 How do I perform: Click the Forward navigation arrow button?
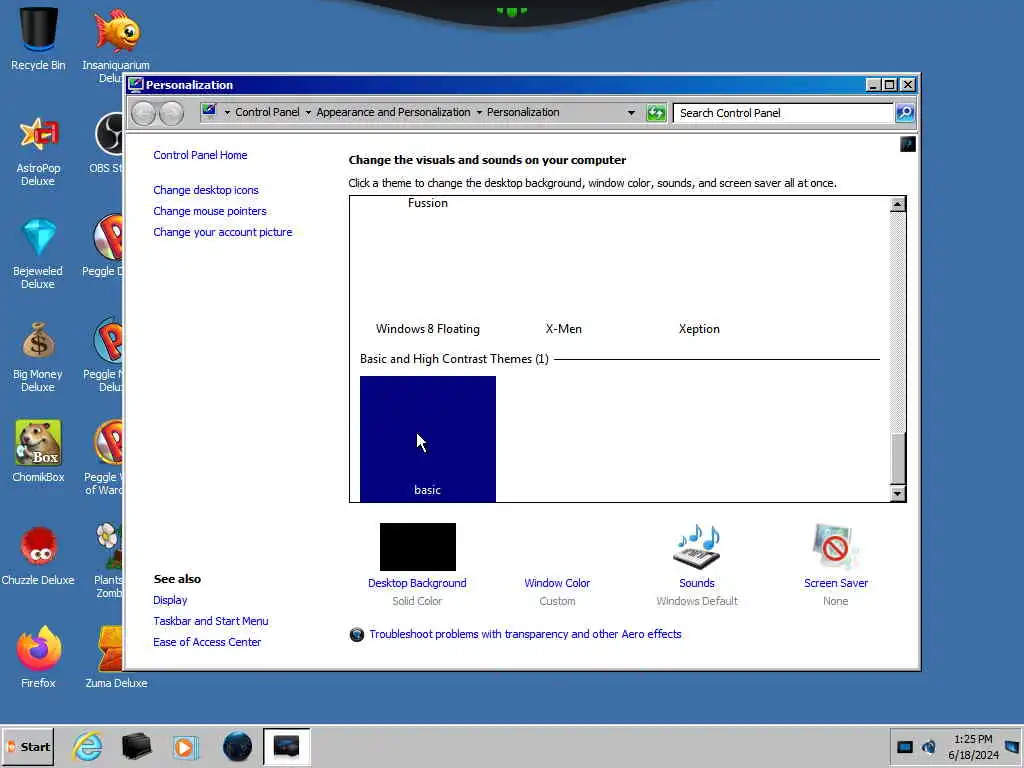(x=172, y=114)
